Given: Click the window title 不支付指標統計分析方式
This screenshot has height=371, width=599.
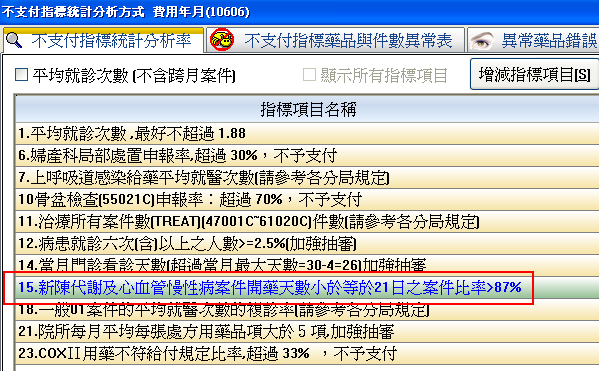Looking at the screenshot, I should (x=73, y=11).
